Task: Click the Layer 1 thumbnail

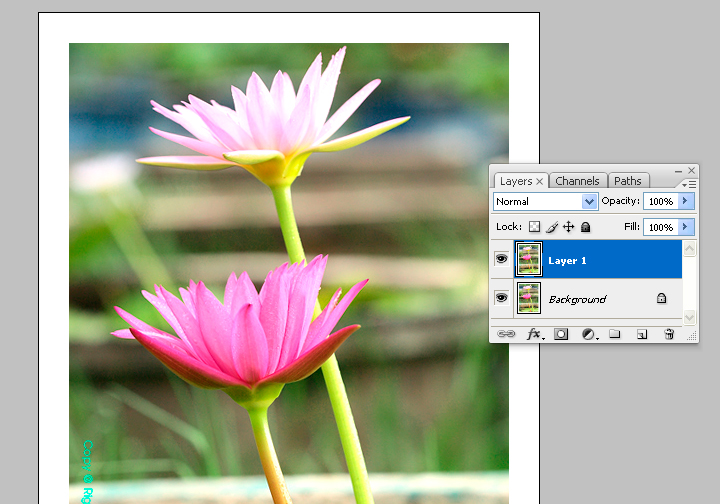Action: [527, 260]
